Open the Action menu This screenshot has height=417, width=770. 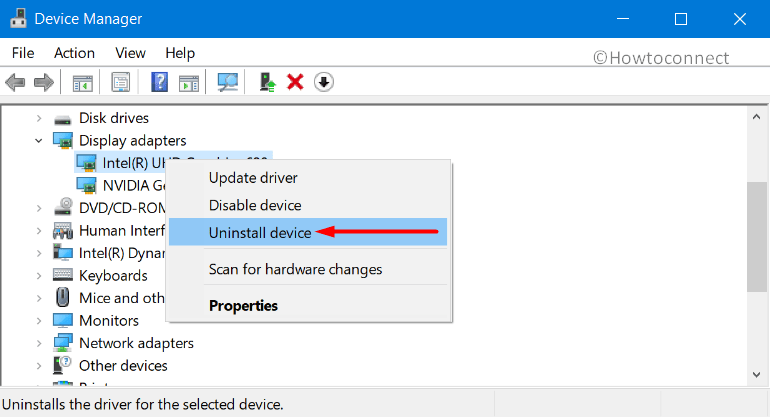click(74, 53)
